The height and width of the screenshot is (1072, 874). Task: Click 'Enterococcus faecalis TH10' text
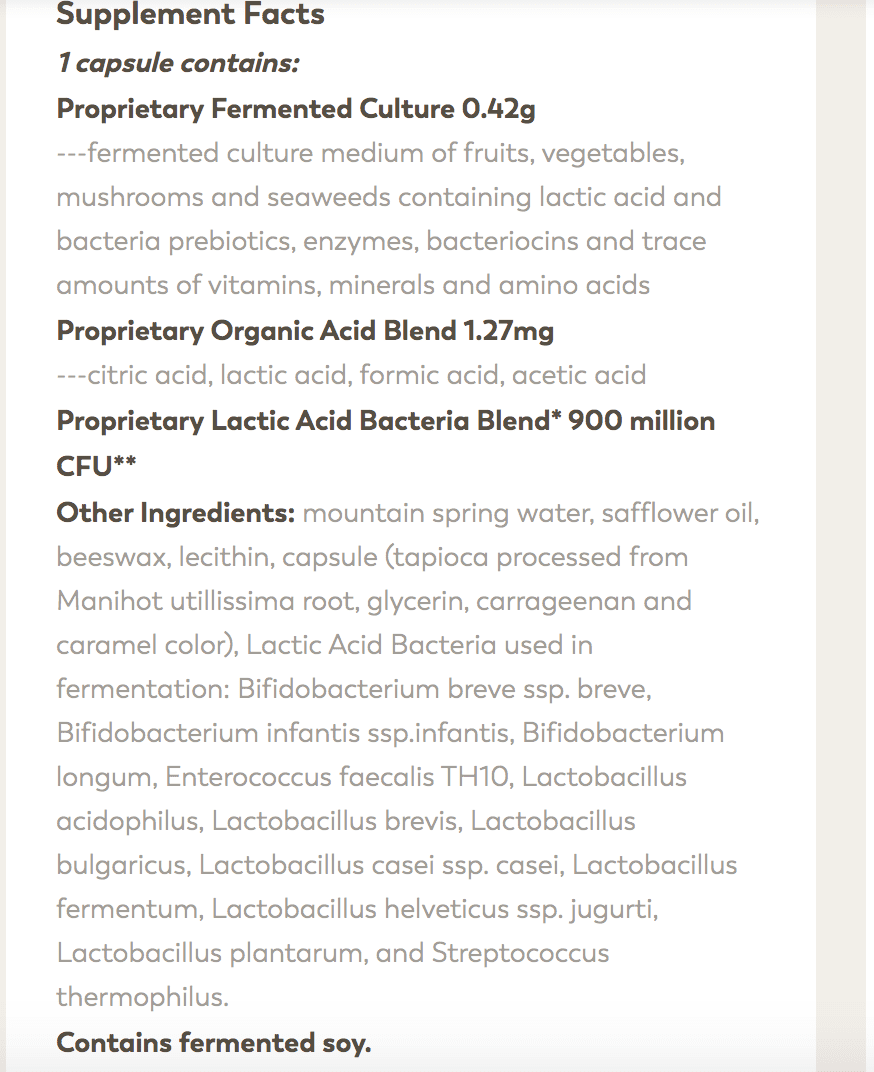(x=339, y=777)
